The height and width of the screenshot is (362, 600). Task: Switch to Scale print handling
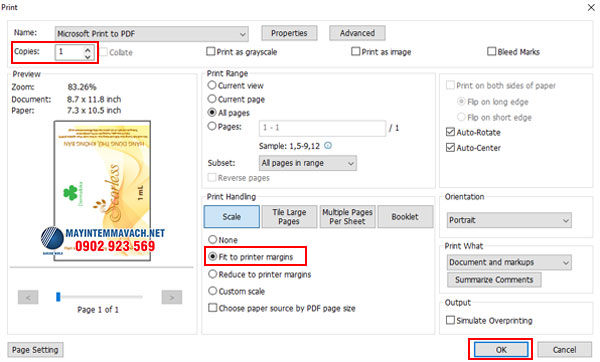click(232, 217)
